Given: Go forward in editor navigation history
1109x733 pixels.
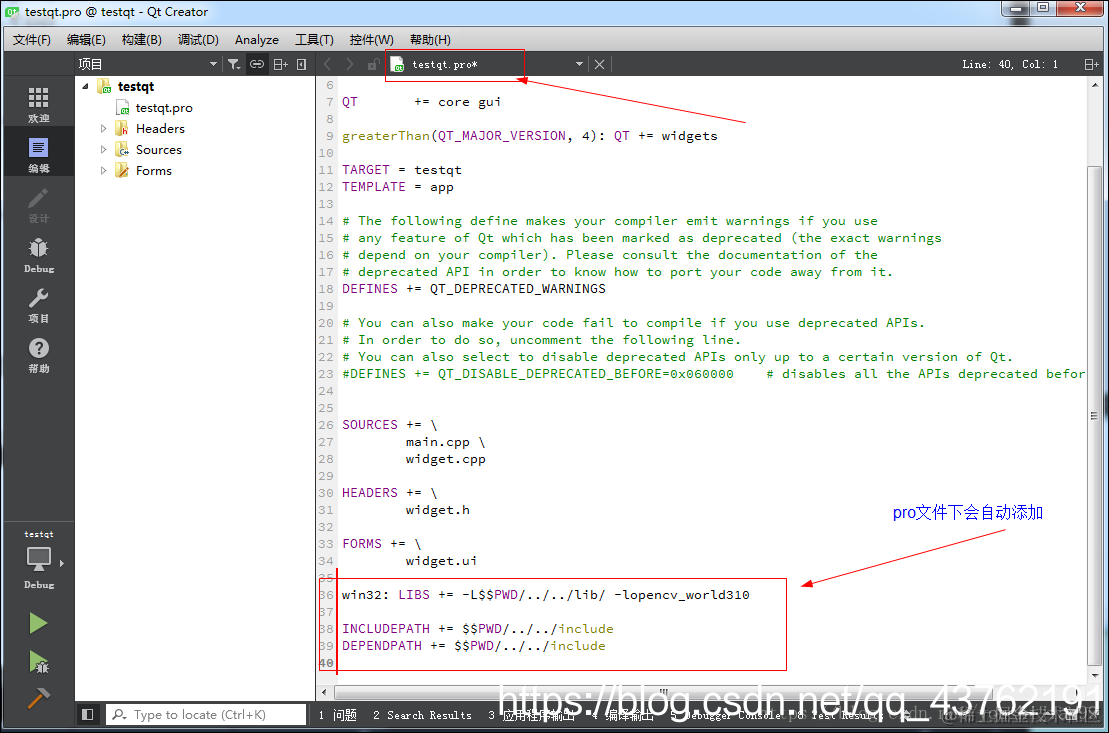Looking at the screenshot, I should pyautogui.click(x=349, y=64).
